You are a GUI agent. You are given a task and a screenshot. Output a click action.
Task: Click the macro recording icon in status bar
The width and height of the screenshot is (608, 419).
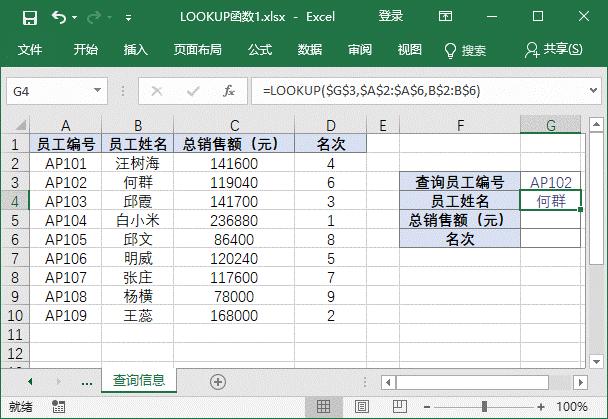(59, 407)
